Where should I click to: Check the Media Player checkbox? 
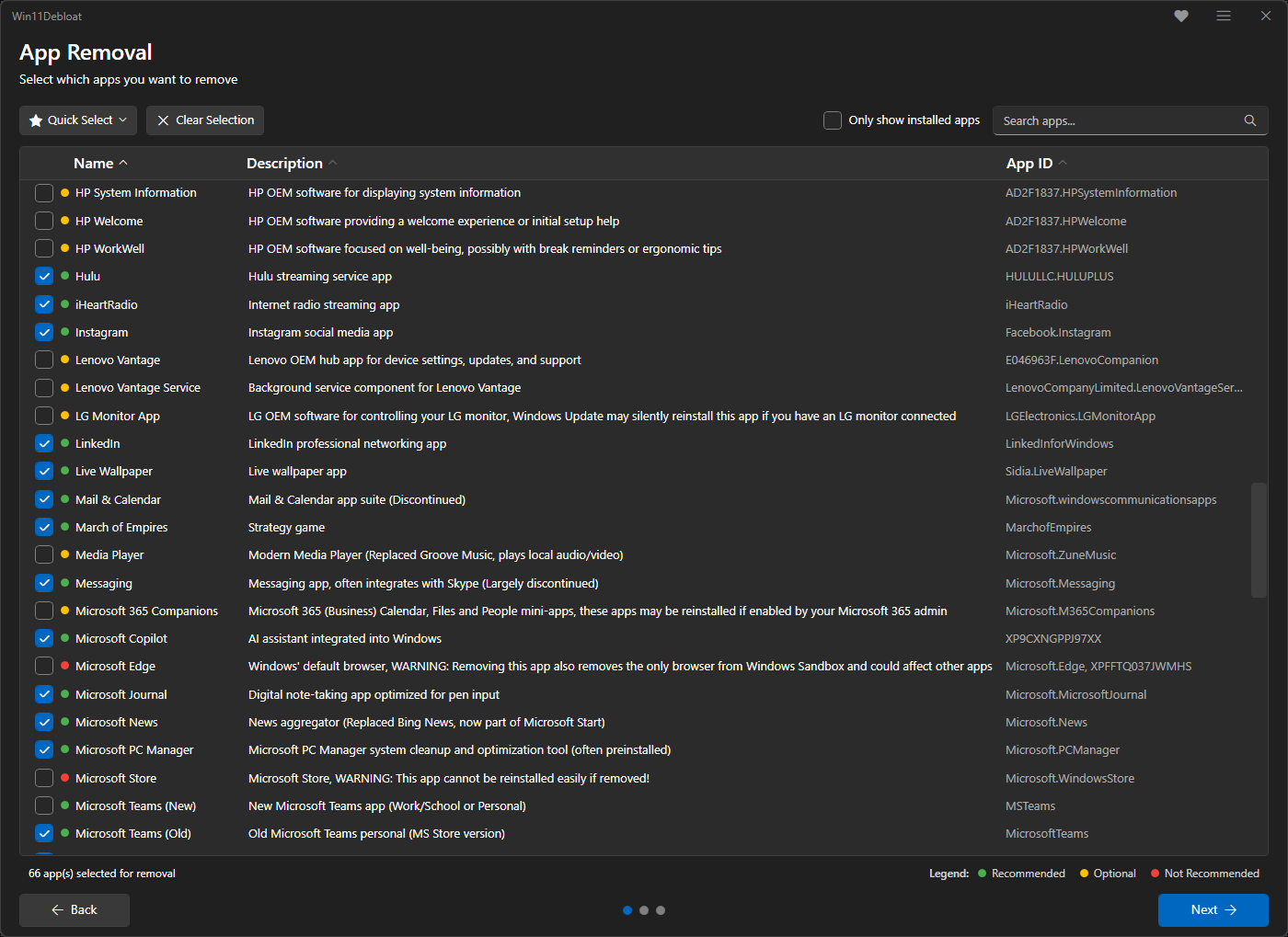pyautogui.click(x=44, y=554)
